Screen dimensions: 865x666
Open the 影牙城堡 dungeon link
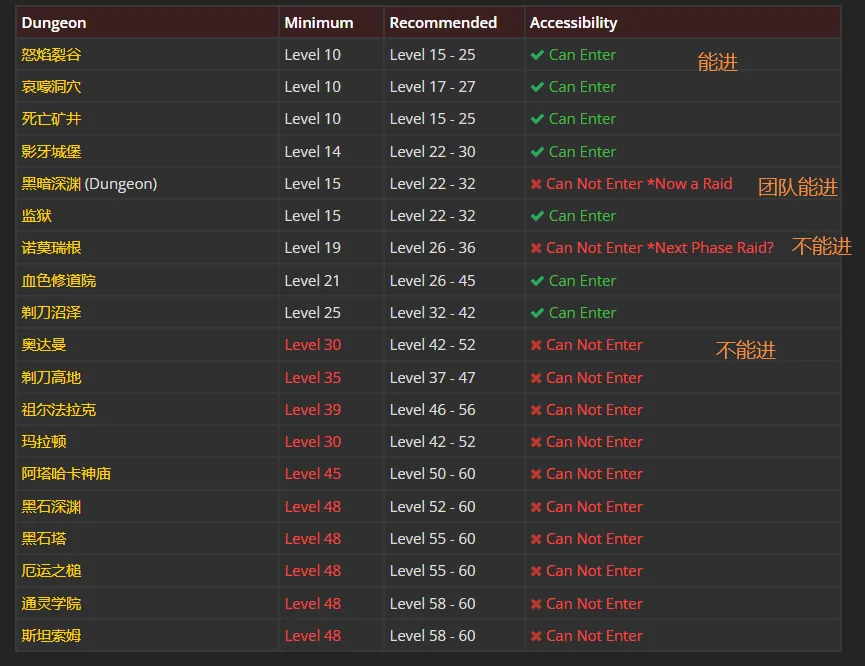tap(51, 152)
